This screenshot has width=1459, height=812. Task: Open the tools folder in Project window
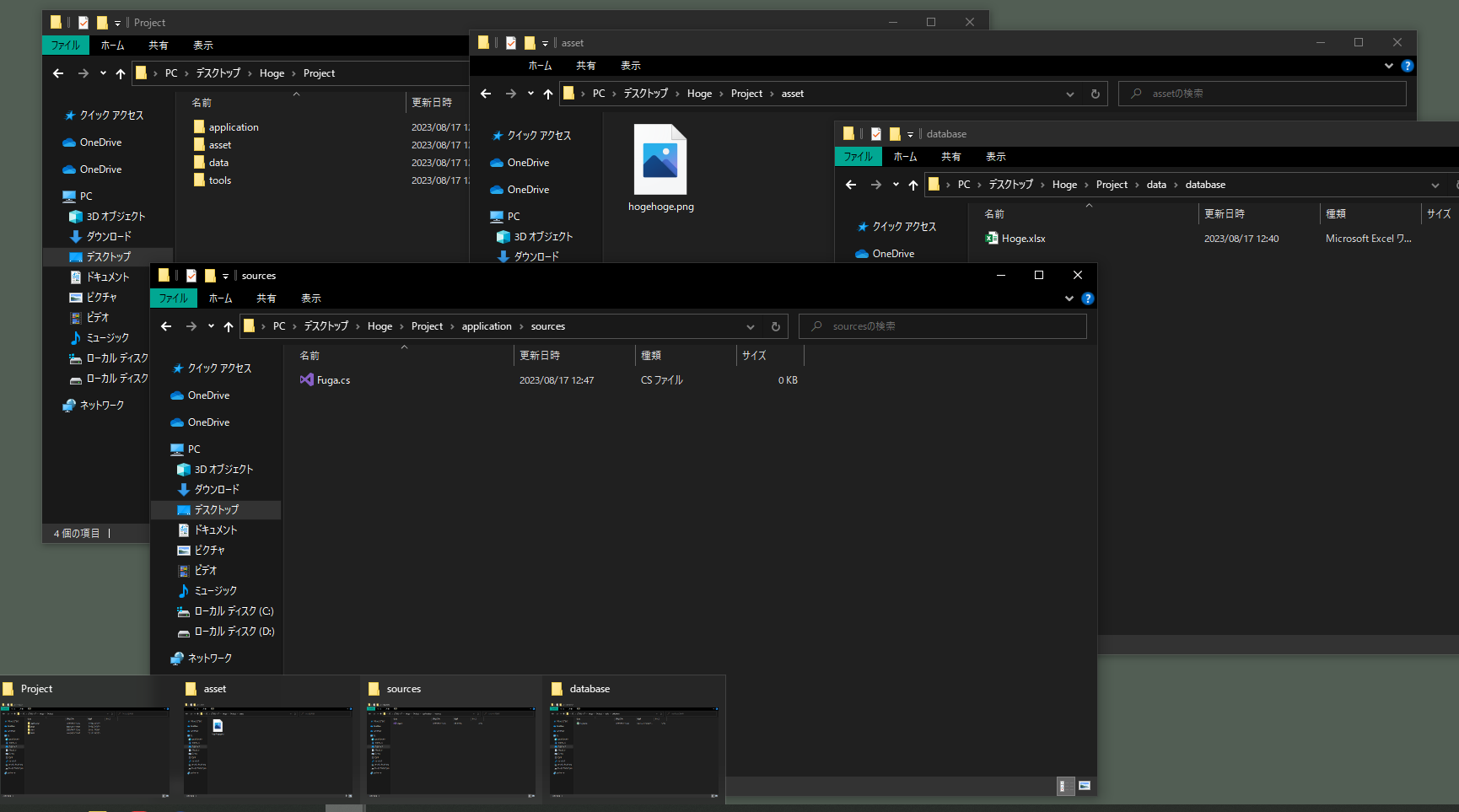[x=220, y=180]
